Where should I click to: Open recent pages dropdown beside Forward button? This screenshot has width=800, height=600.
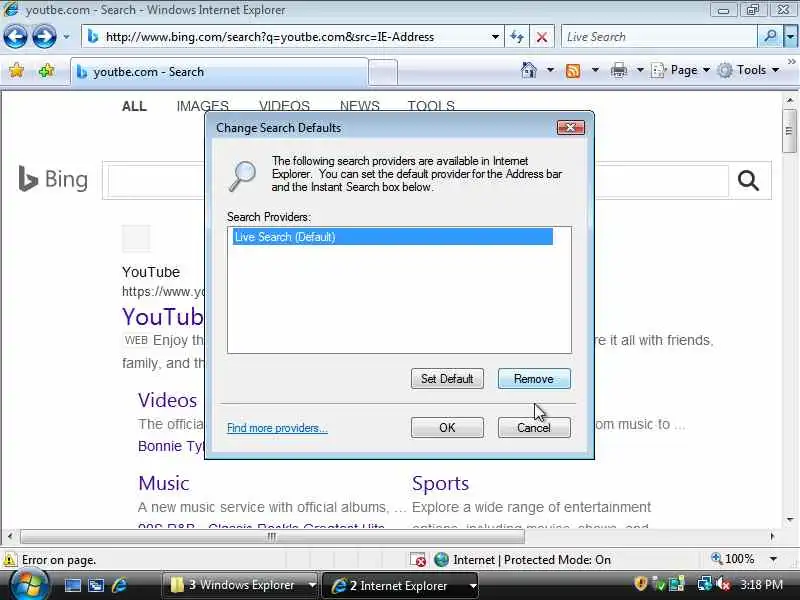point(66,37)
